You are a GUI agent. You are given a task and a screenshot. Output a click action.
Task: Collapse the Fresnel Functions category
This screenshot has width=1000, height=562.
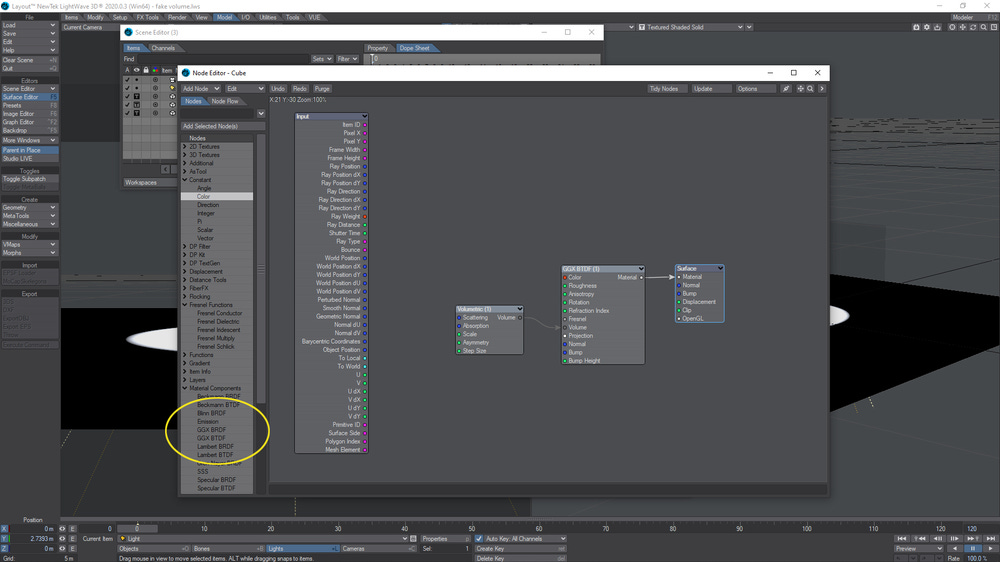(185, 305)
